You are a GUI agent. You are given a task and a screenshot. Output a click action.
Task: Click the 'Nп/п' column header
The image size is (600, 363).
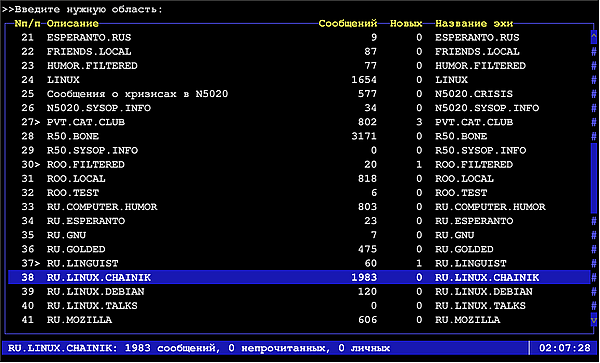(x=28, y=24)
